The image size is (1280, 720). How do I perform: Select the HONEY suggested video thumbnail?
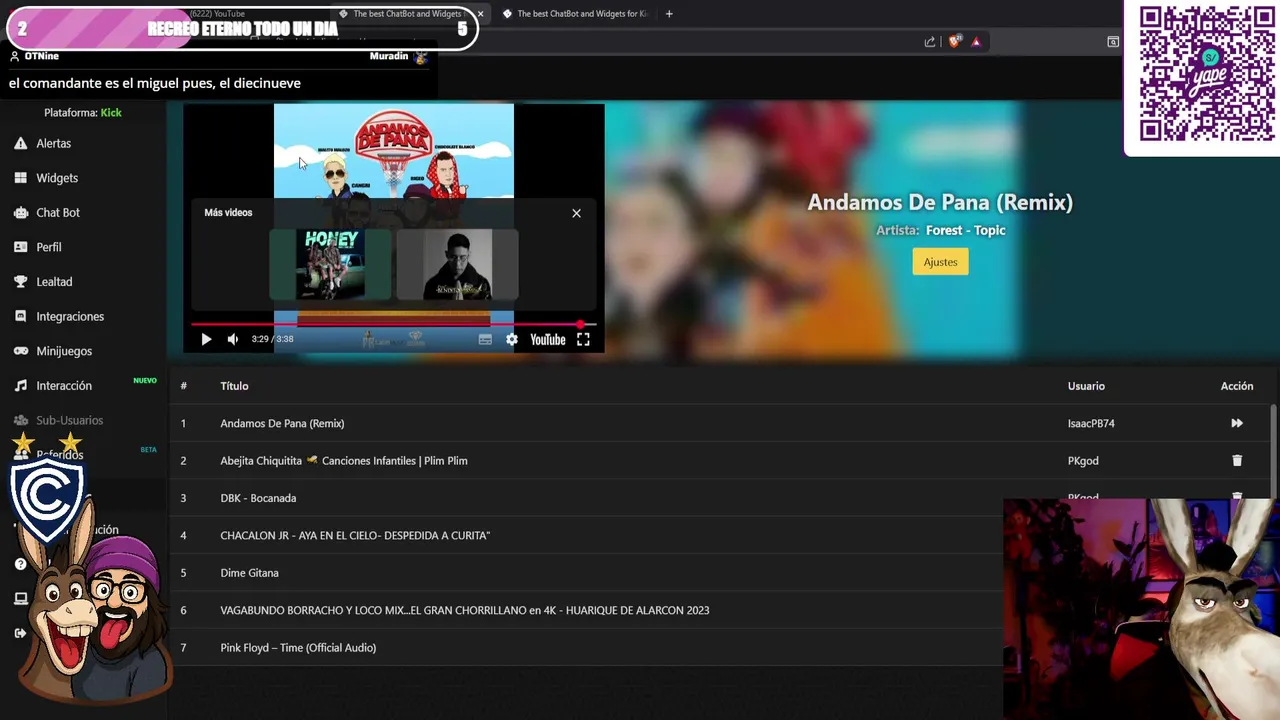330,264
